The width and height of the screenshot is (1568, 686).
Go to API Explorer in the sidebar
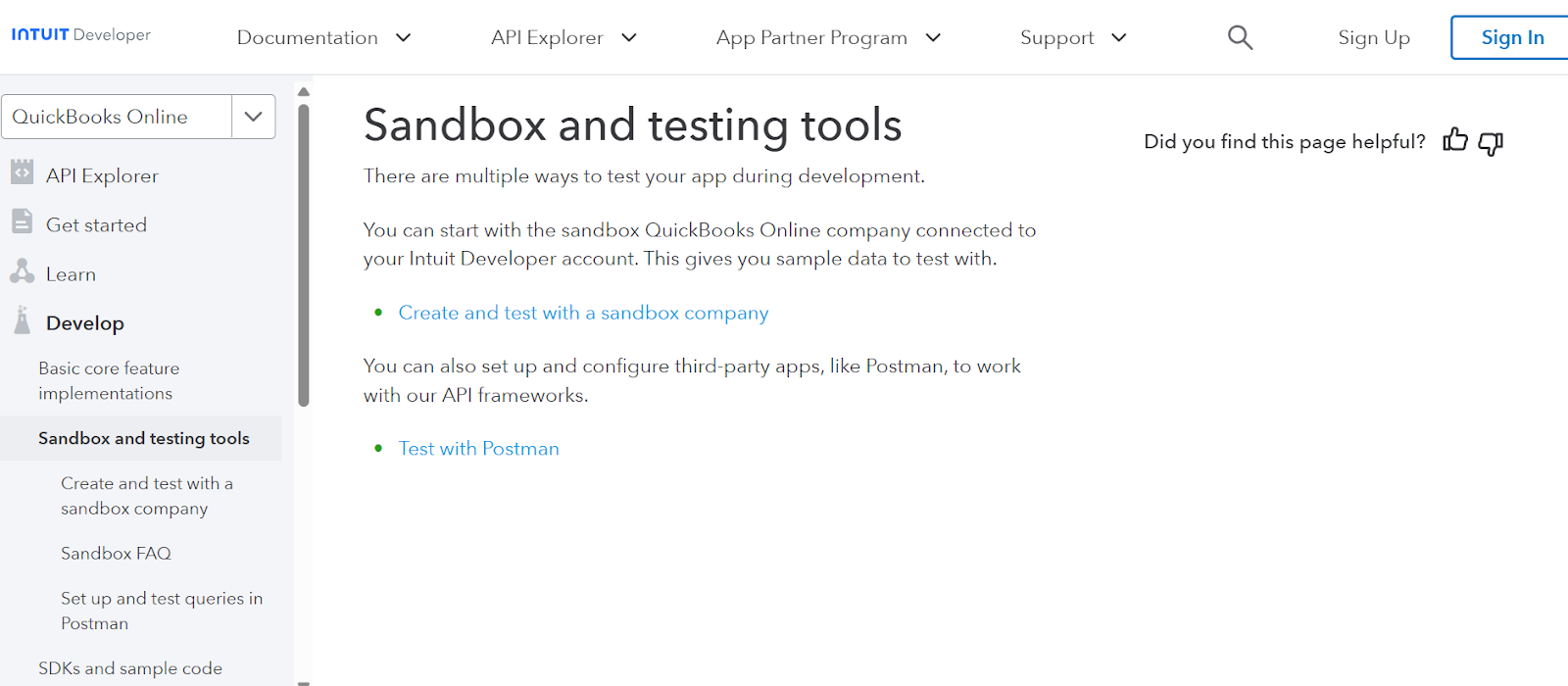[x=102, y=175]
